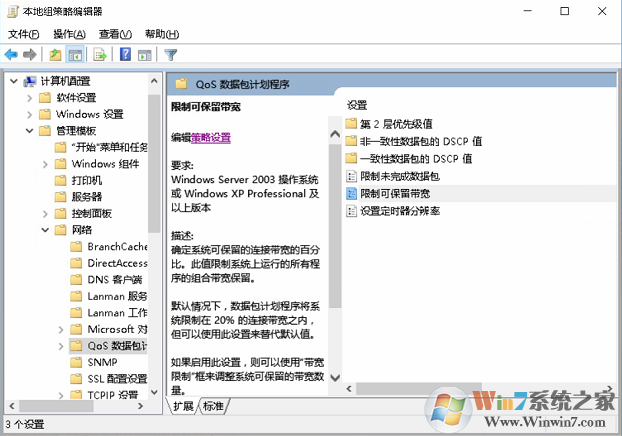Open the 文件(F) menu
Viewport: 622px width, 436px height.
(x=23, y=34)
